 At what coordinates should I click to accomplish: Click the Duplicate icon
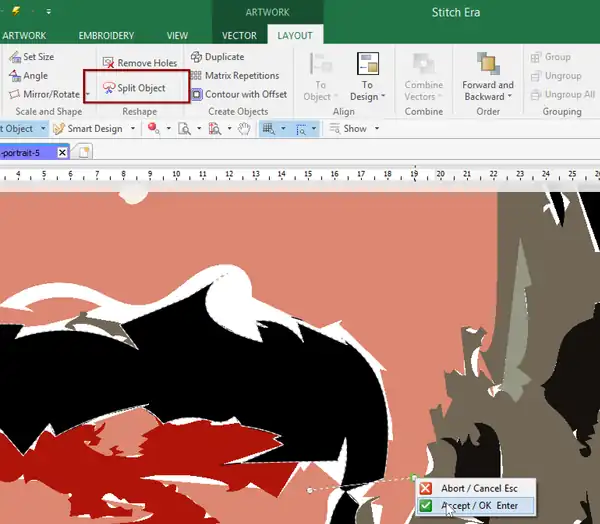pyautogui.click(x=196, y=57)
